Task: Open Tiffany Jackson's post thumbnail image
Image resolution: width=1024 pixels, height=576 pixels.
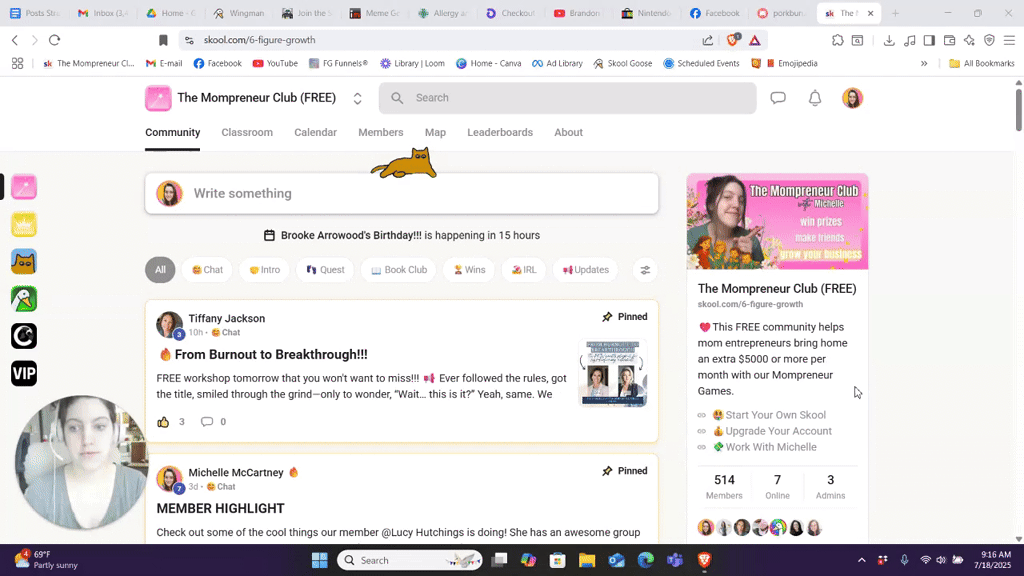Action: click(x=613, y=373)
